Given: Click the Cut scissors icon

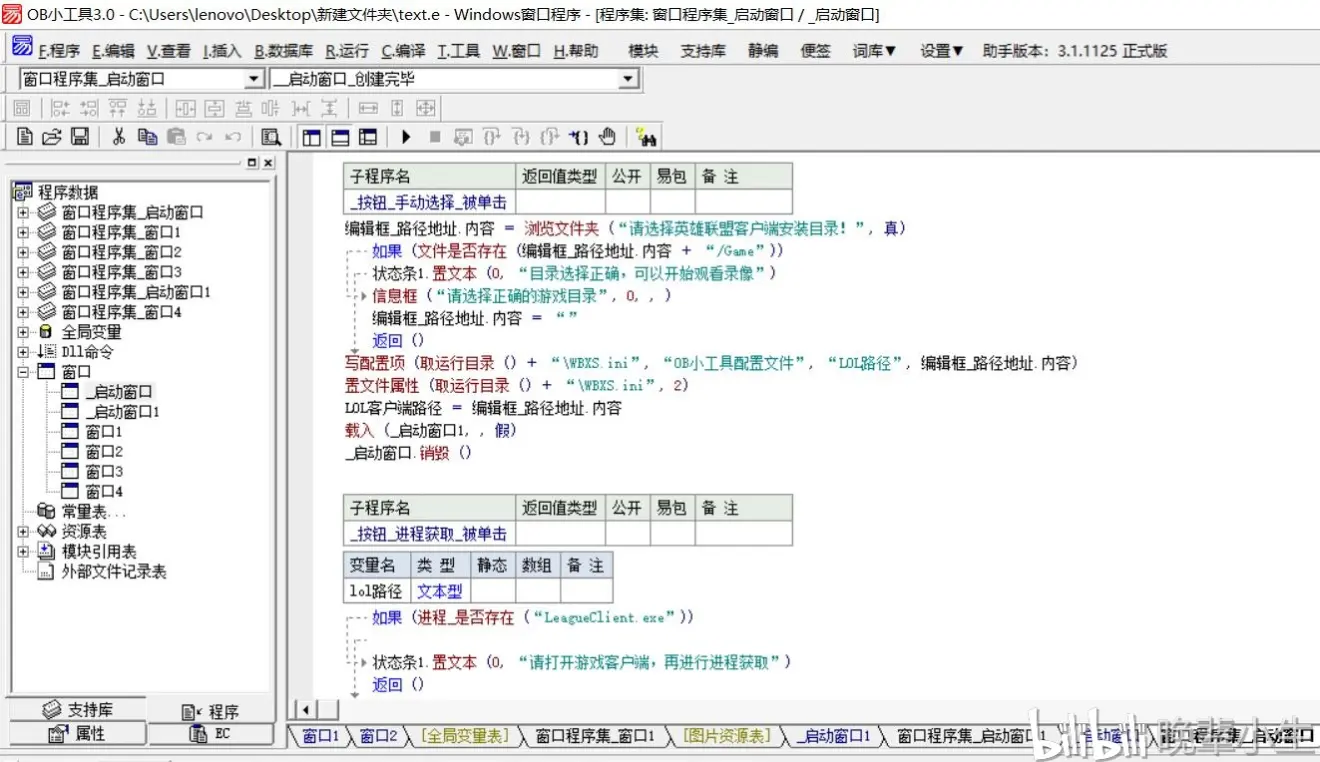Looking at the screenshot, I should [118, 137].
